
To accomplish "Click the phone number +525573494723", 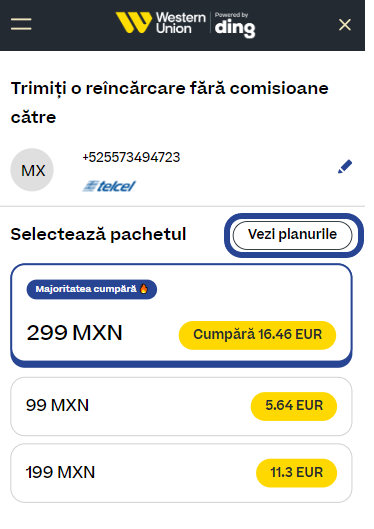I will (131, 157).
